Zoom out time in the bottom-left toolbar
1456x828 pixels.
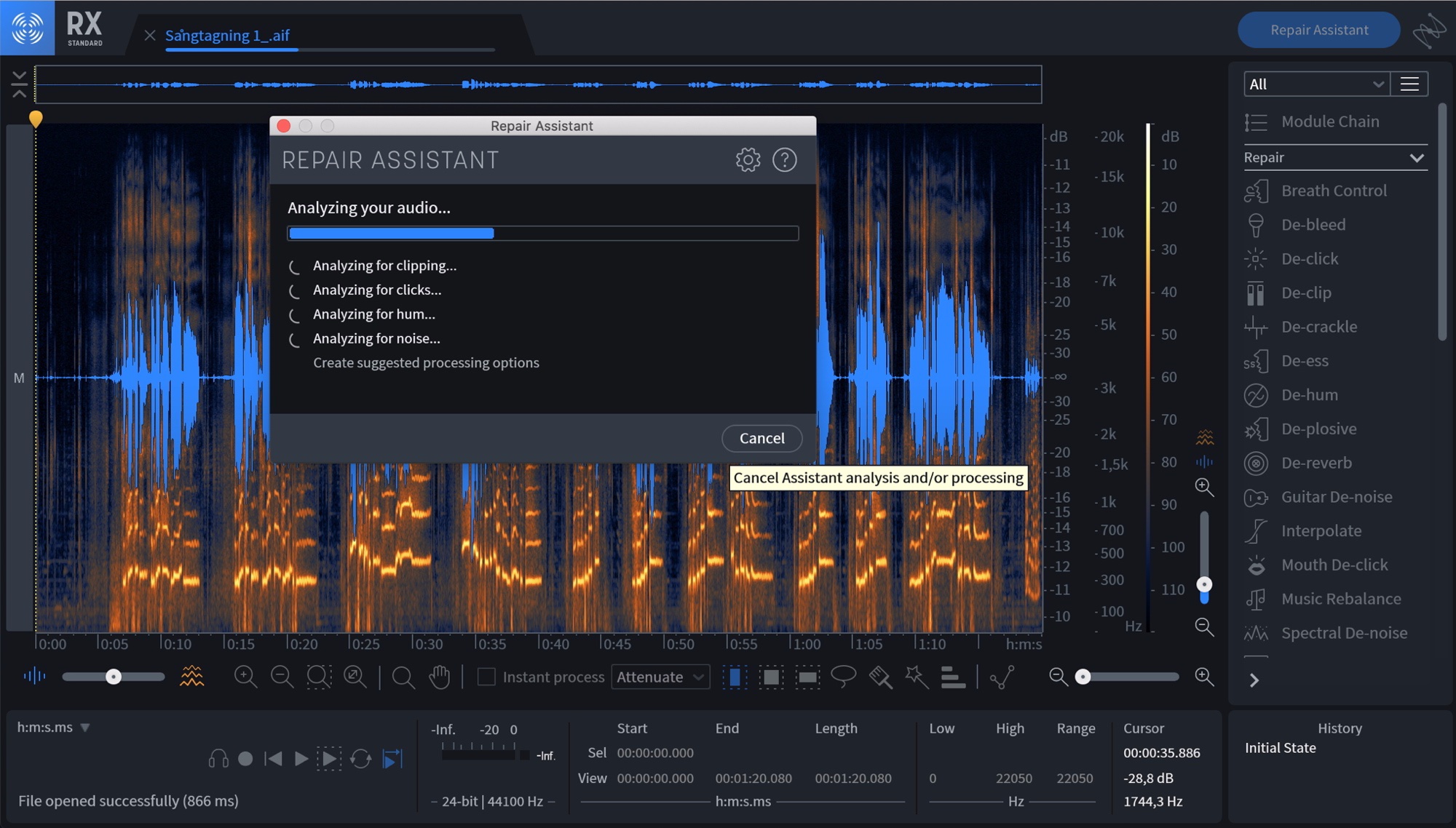pyautogui.click(x=282, y=677)
